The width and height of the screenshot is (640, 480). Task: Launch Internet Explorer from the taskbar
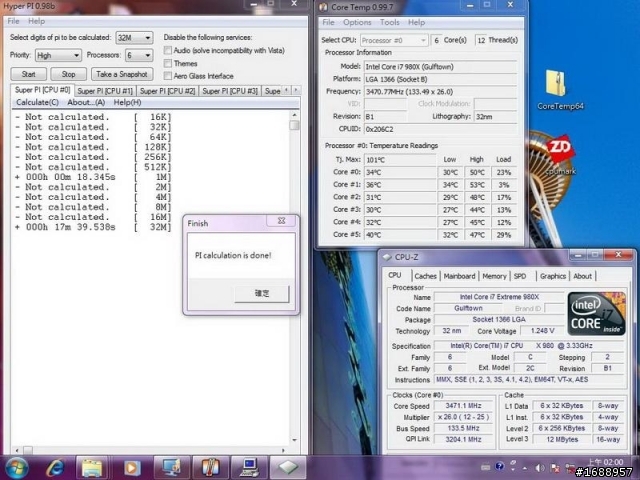pyautogui.click(x=55, y=468)
